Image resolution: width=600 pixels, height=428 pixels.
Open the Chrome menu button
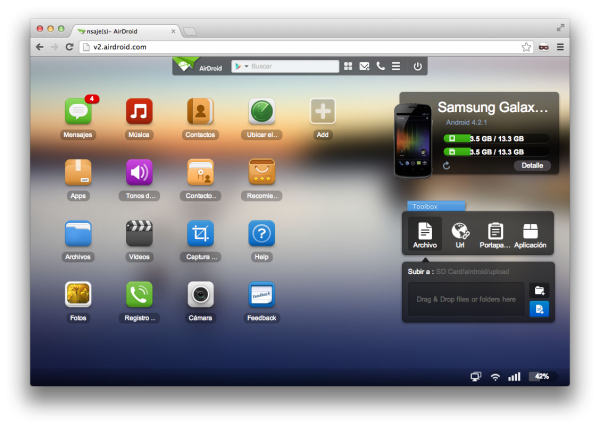pos(560,47)
